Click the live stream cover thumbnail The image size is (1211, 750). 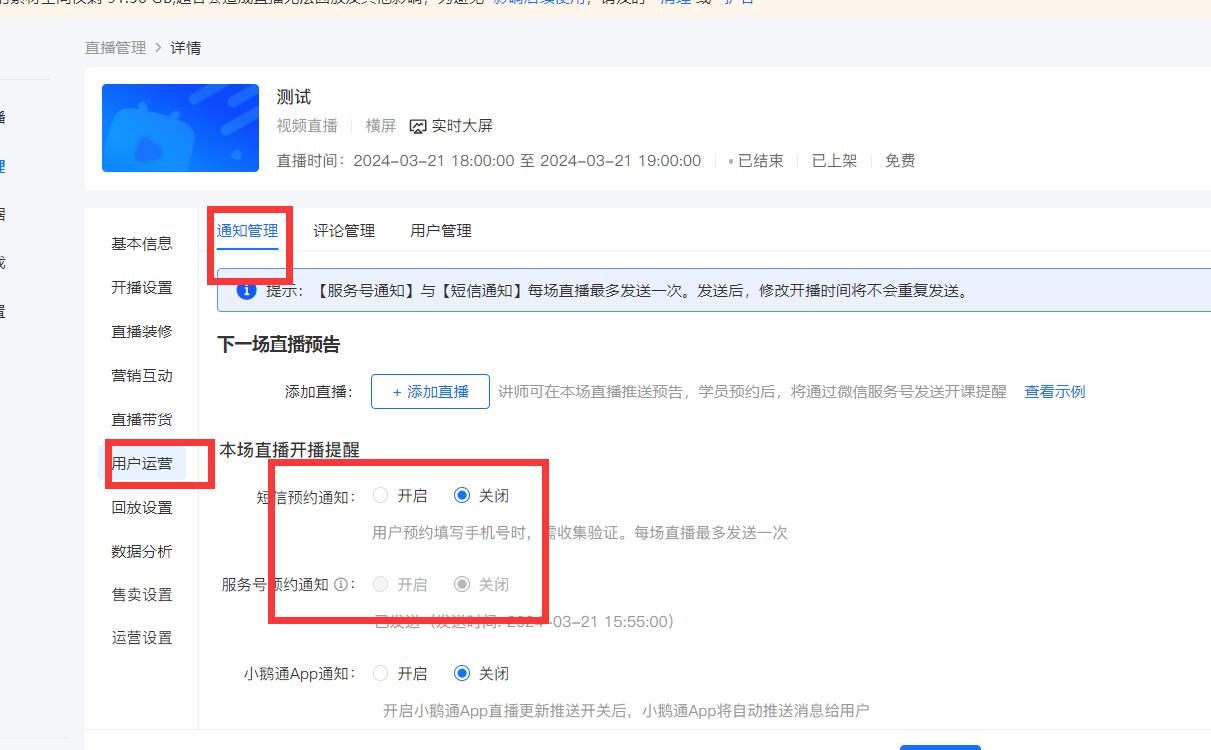[x=180, y=128]
